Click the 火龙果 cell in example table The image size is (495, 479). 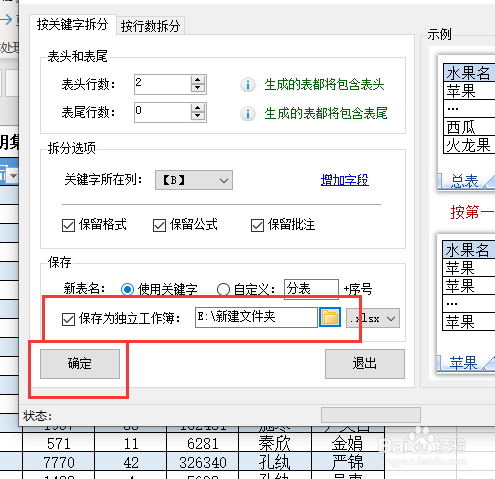coord(469,145)
